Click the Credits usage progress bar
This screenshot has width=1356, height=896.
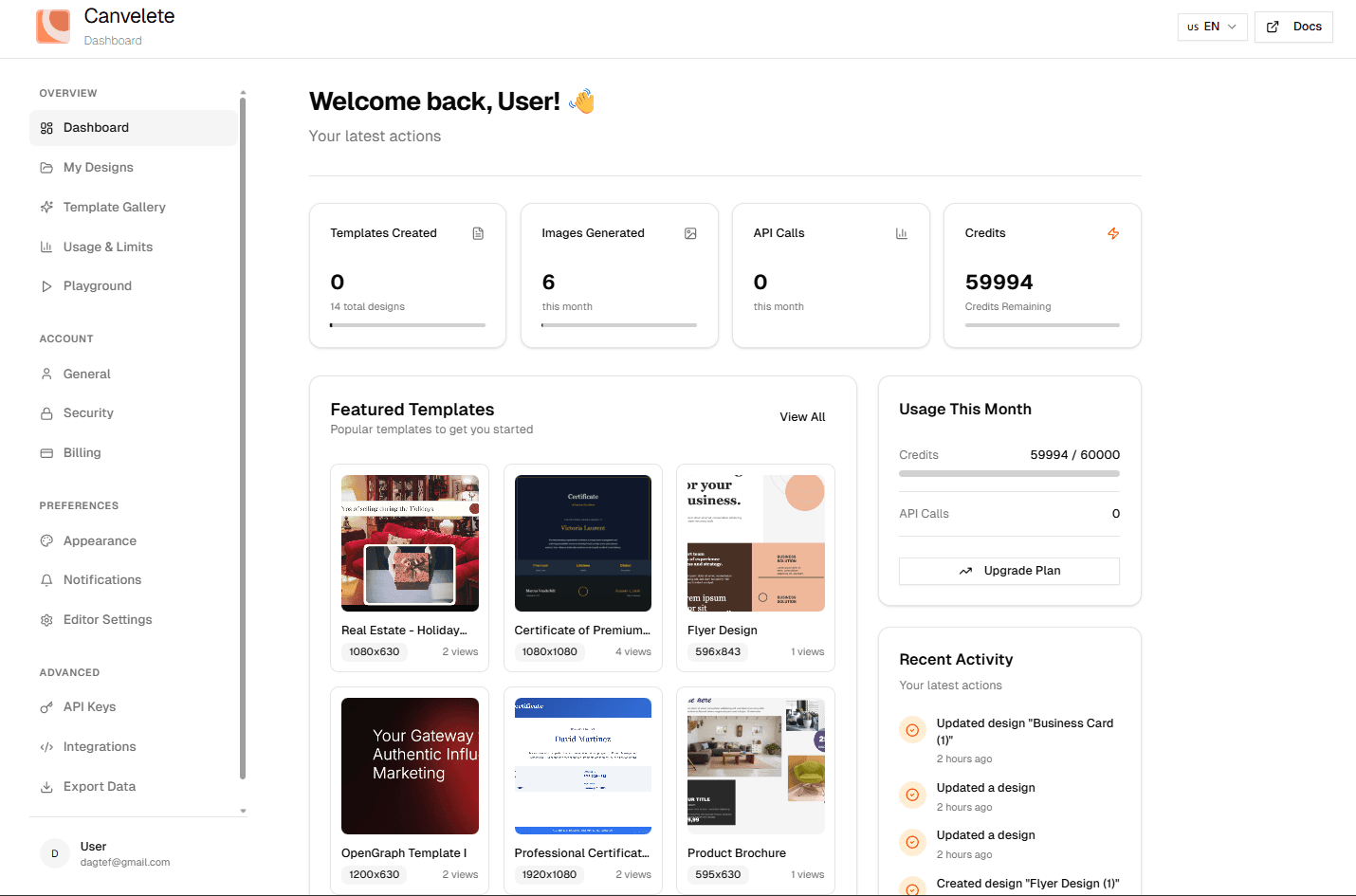click(1009, 473)
